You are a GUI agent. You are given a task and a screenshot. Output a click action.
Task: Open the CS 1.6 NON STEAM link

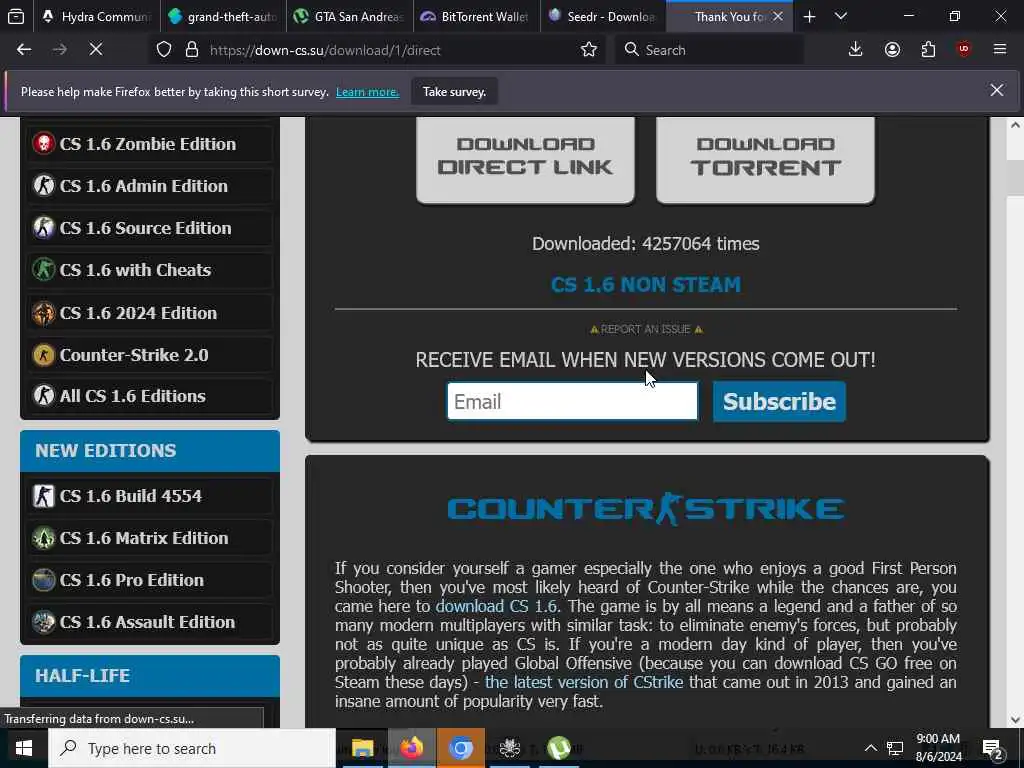pyautogui.click(x=646, y=285)
